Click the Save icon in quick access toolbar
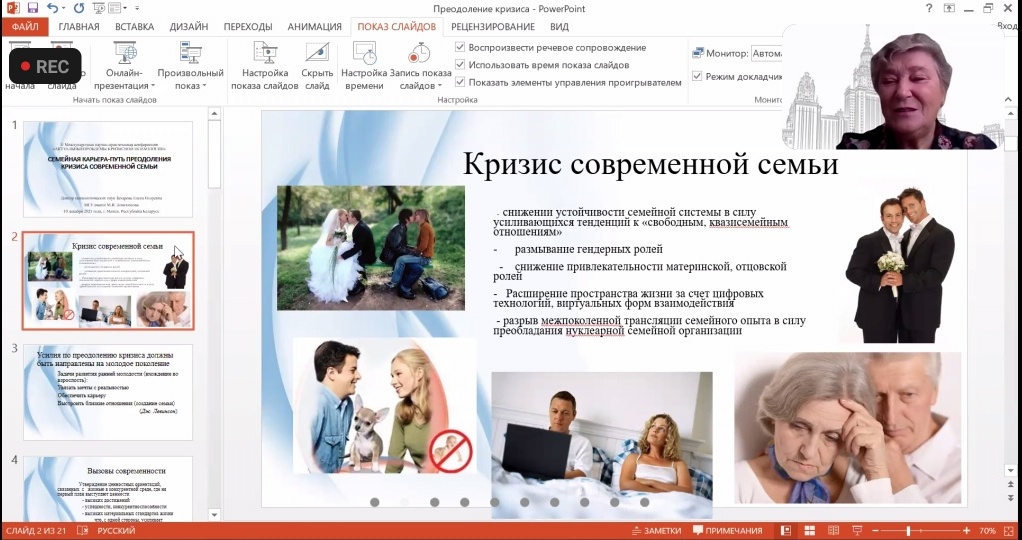Image resolution: width=1022 pixels, height=540 pixels. coord(34,8)
